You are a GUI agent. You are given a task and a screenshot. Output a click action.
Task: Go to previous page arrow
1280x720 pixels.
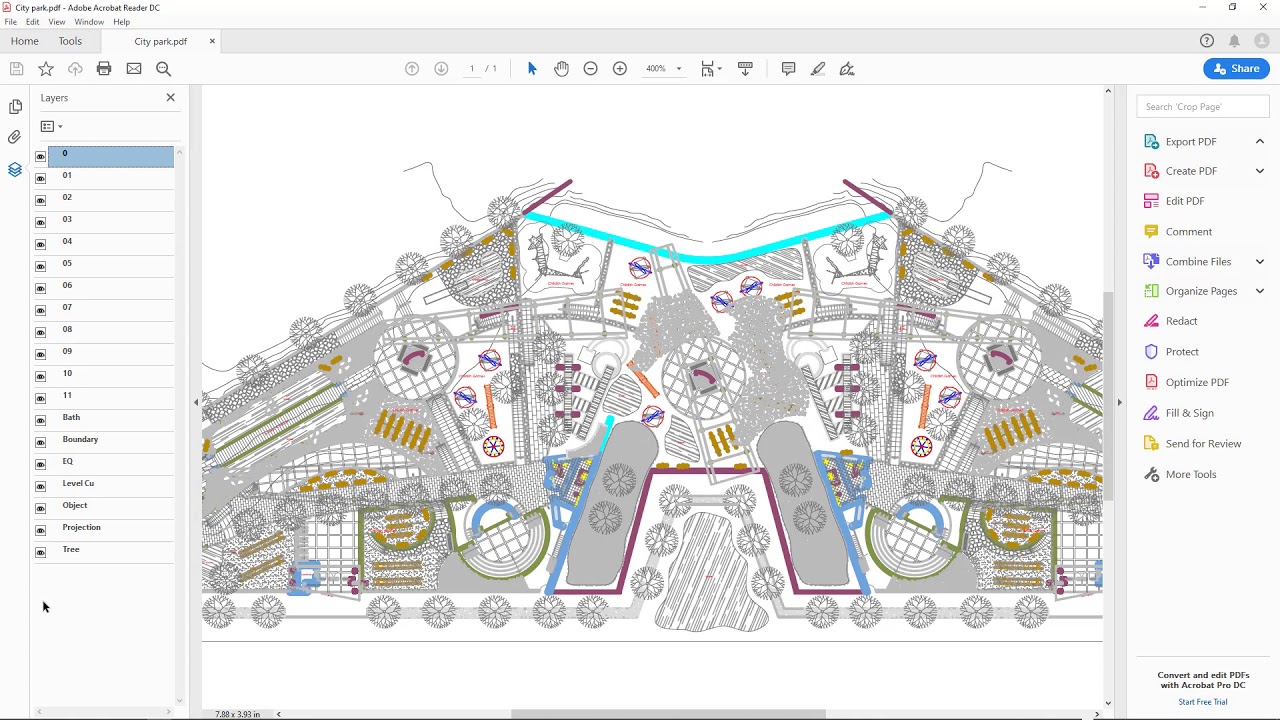(x=412, y=69)
